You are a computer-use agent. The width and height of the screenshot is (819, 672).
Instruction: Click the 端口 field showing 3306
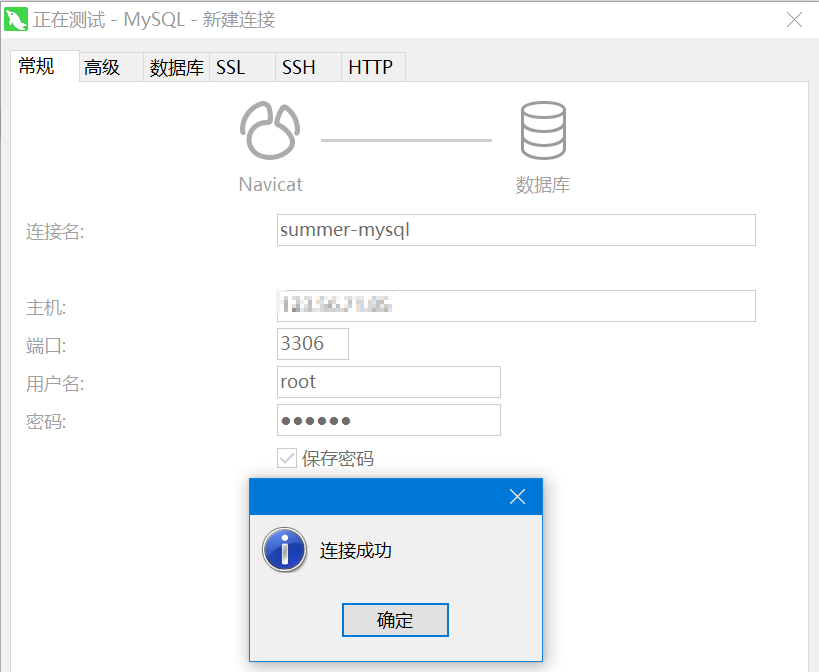[x=313, y=344]
